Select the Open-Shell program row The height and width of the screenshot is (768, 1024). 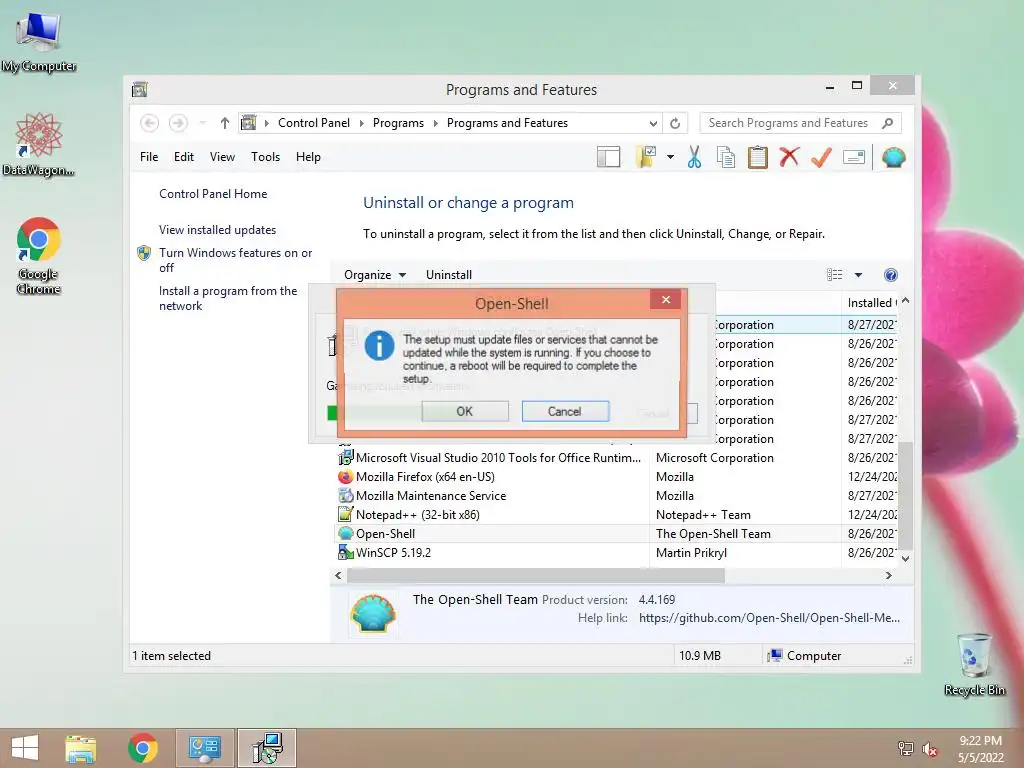pos(617,534)
